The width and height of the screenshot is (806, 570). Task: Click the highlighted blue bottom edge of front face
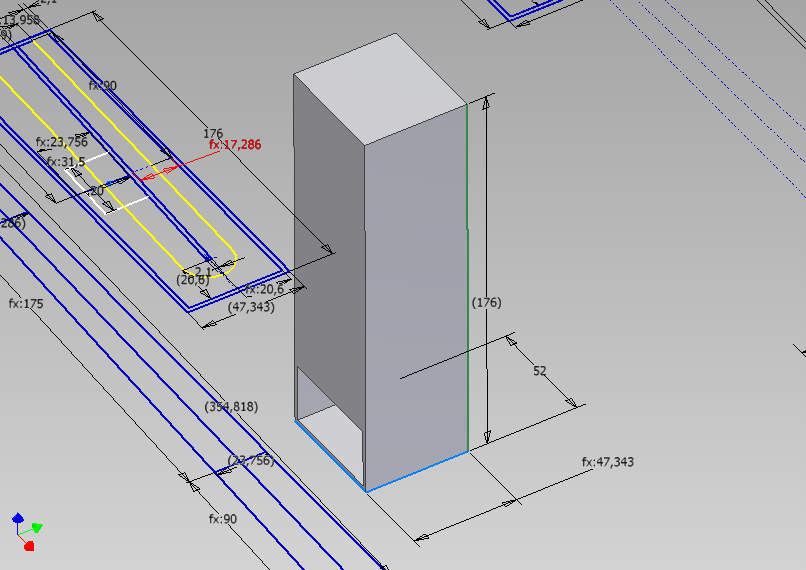pyautogui.click(x=417, y=471)
